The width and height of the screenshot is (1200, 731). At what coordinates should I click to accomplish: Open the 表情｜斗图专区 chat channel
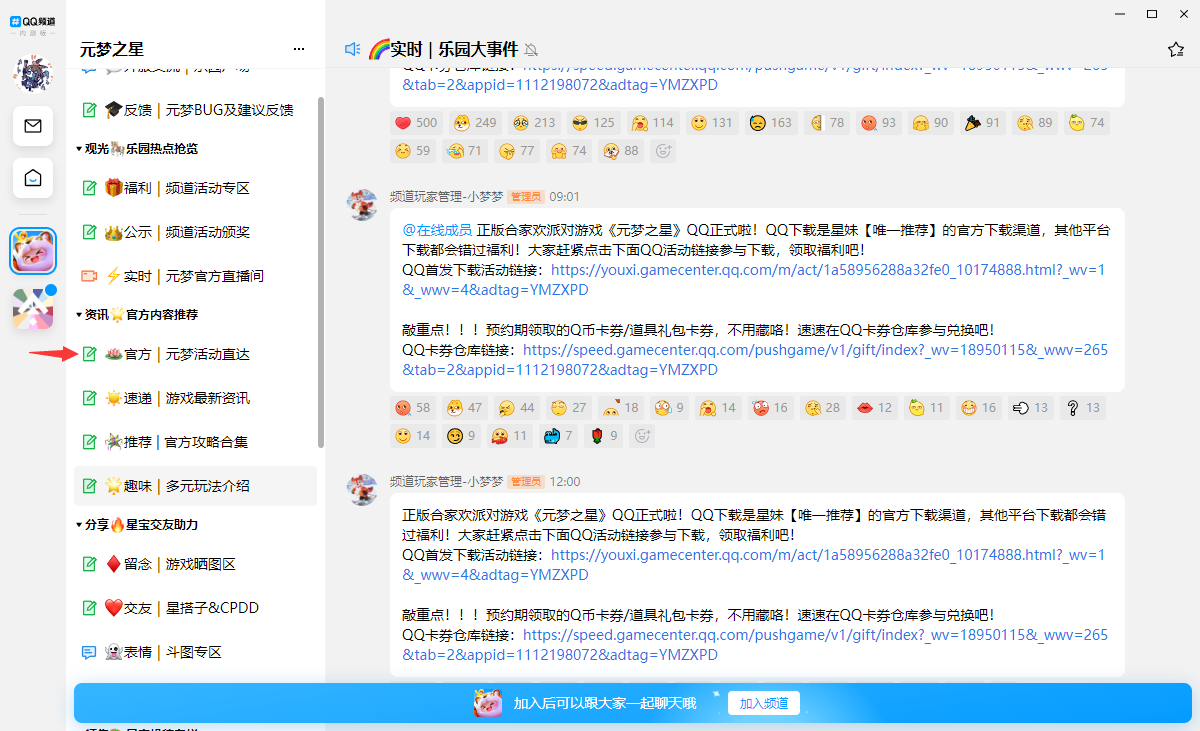click(x=195, y=652)
